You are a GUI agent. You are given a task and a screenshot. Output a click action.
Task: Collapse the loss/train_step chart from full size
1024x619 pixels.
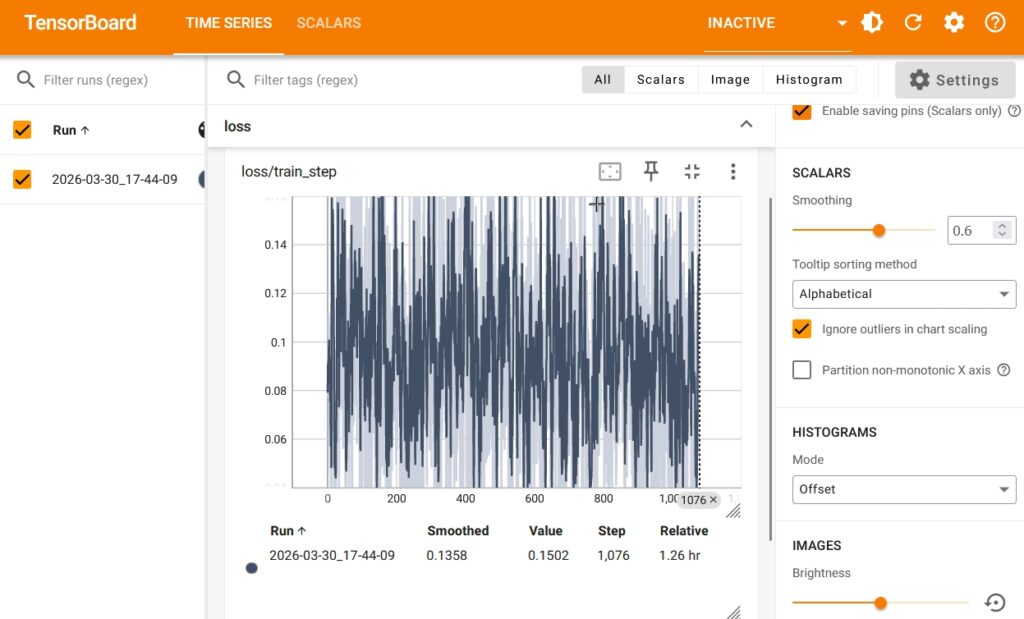(692, 172)
